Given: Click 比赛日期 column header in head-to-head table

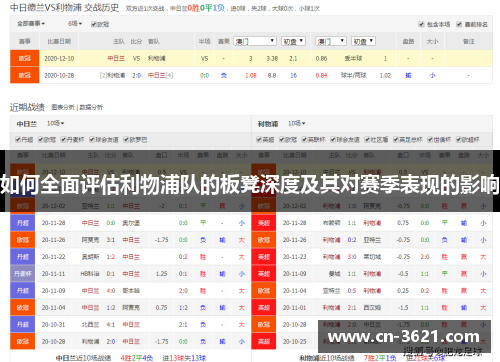Looking at the screenshot, I should click(x=59, y=41).
